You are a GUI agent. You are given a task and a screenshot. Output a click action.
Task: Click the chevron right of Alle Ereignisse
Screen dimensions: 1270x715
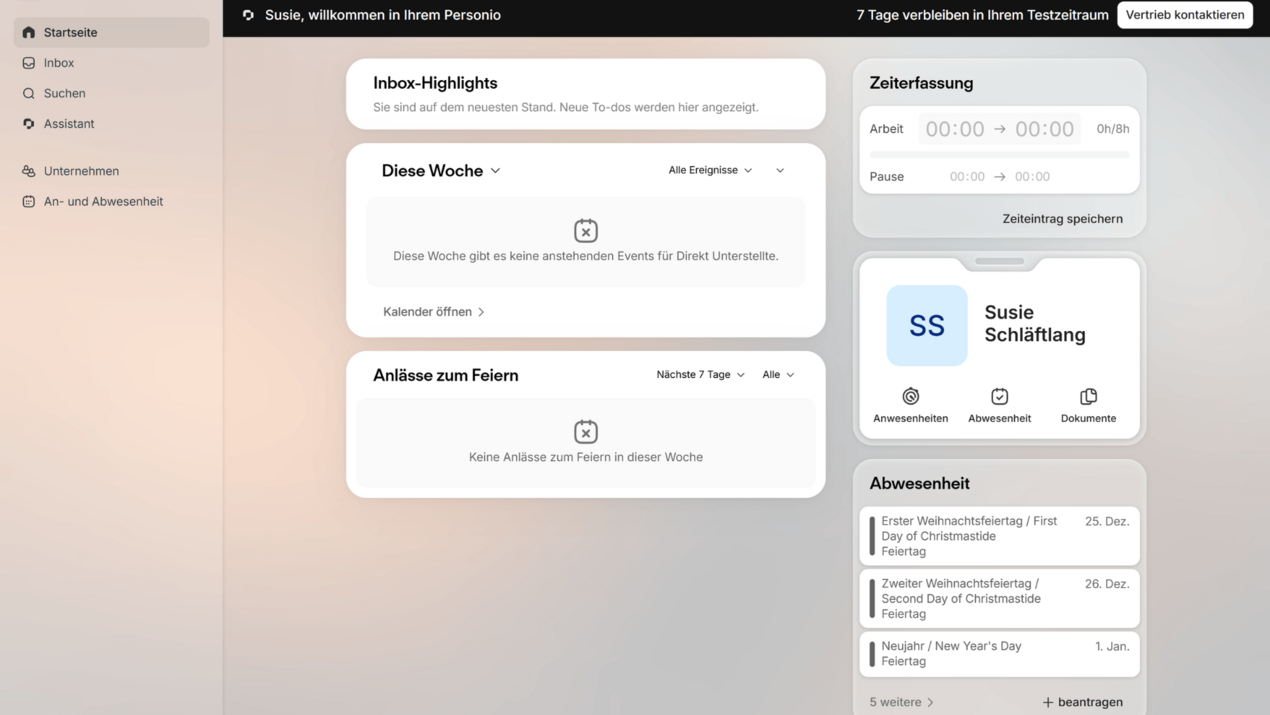[x=780, y=170]
